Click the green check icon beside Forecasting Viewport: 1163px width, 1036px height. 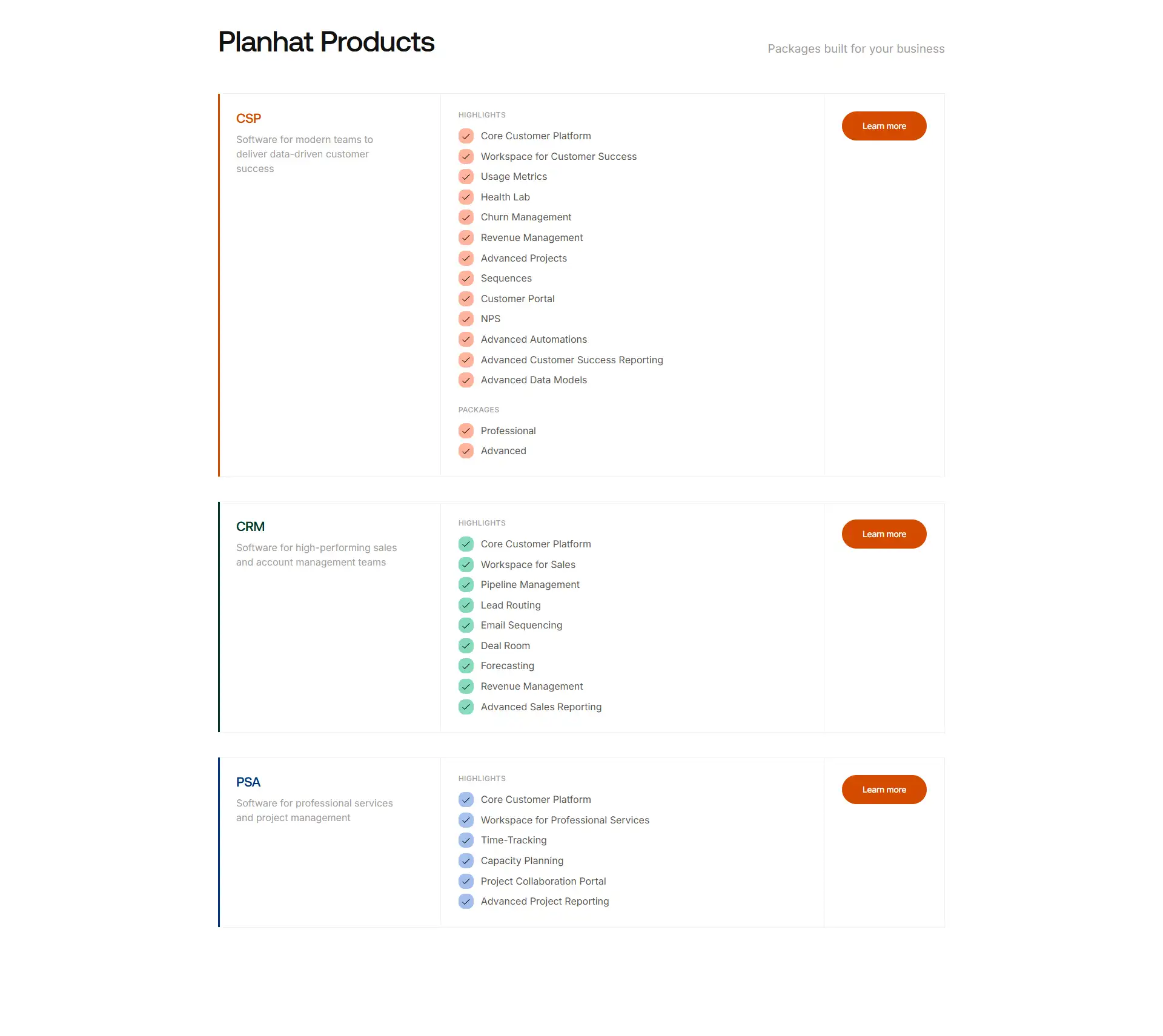pos(466,666)
